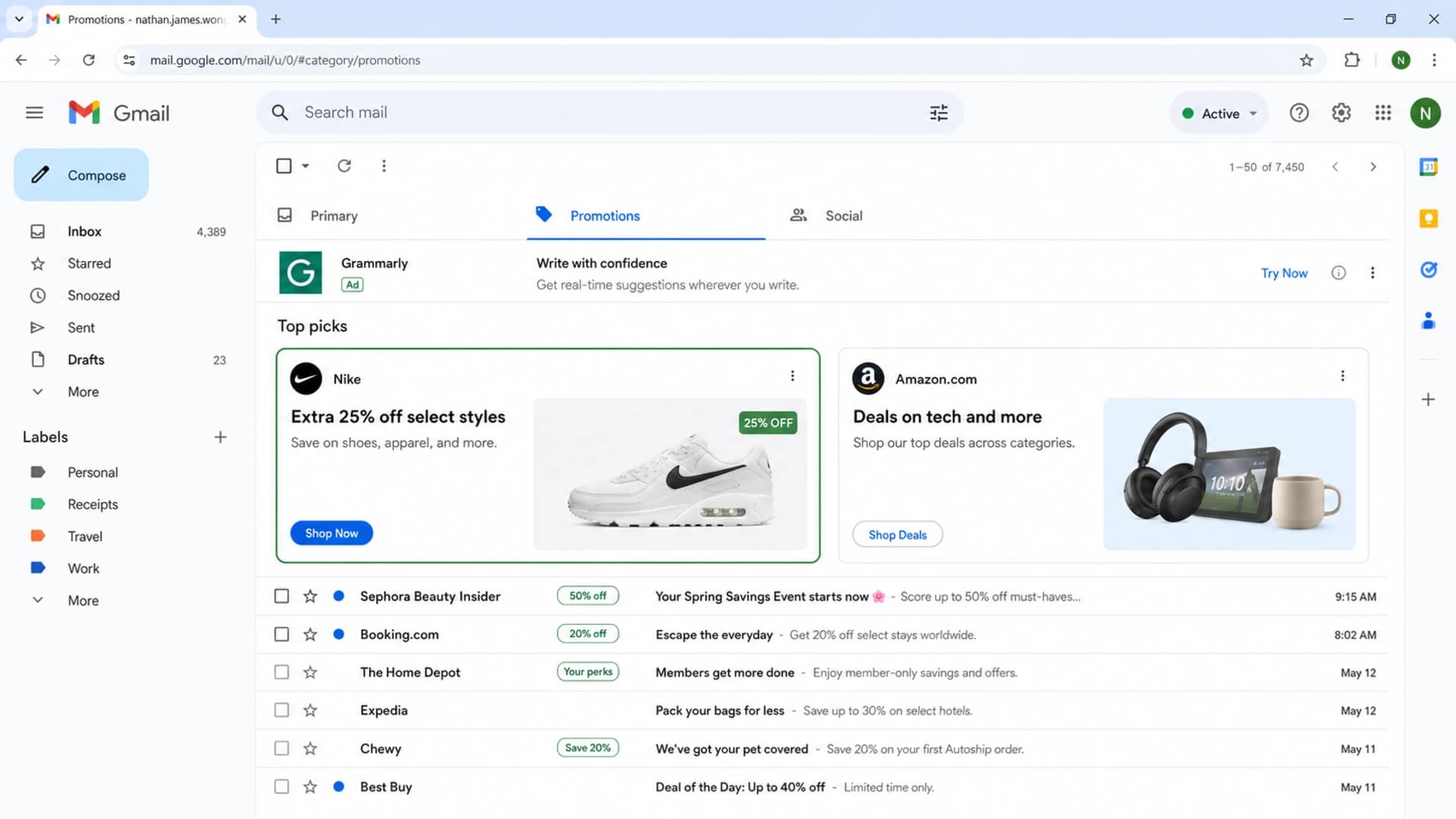Open more options on Amazon.com card
This screenshot has width=1456, height=819.
coord(1342,376)
